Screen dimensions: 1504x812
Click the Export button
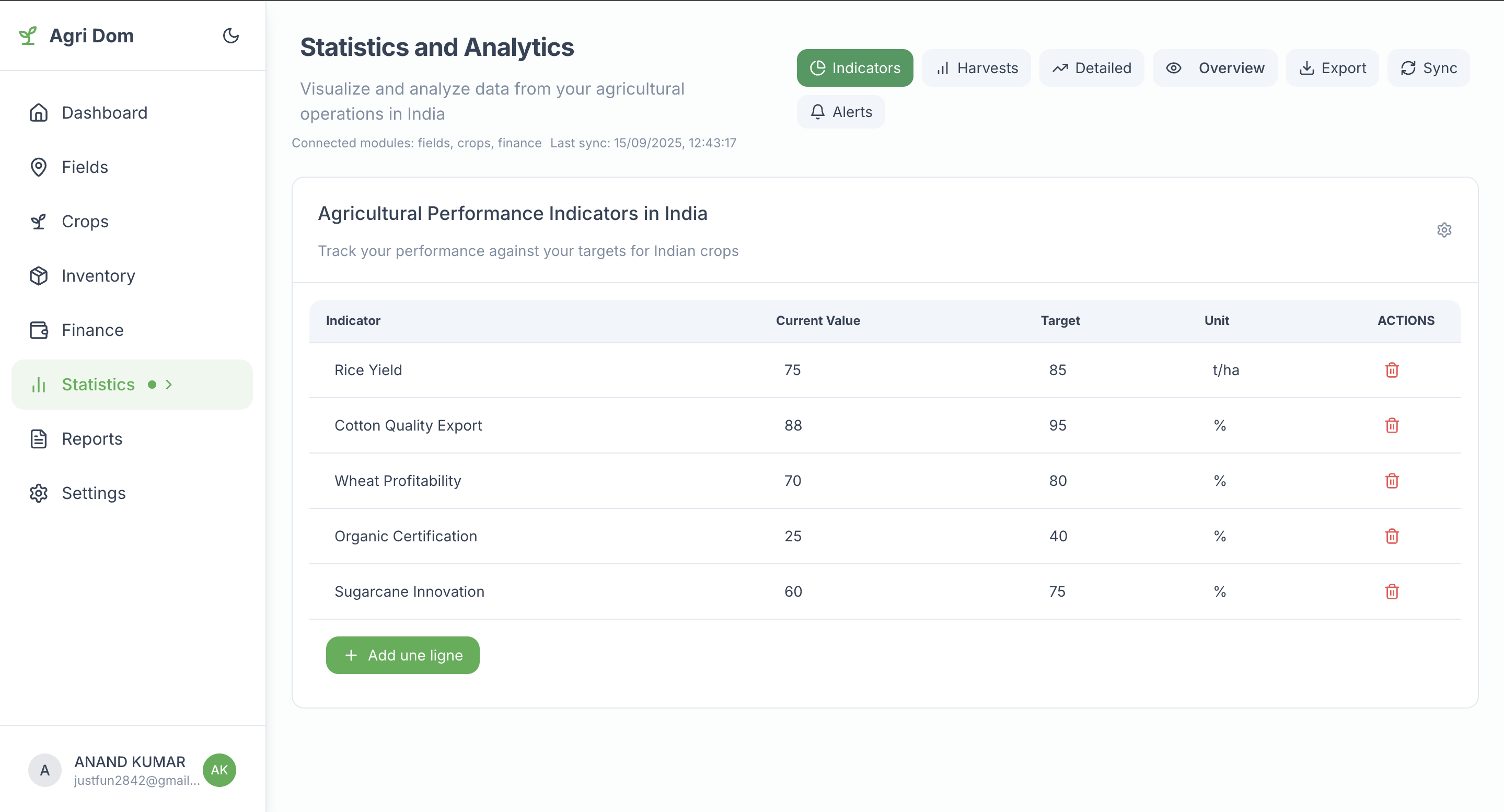[x=1333, y=68]
